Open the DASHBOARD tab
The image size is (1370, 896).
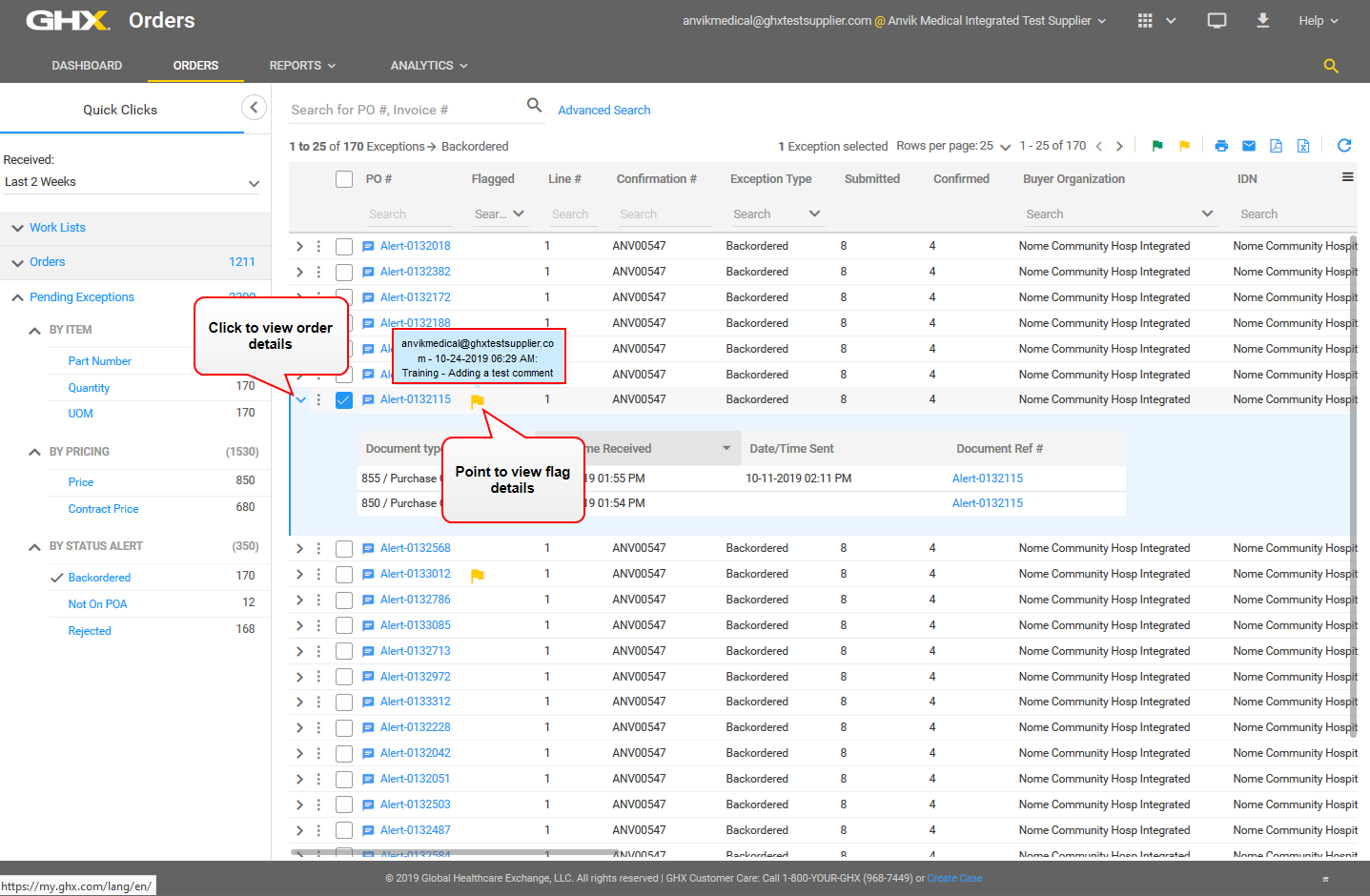coord(87,66)
